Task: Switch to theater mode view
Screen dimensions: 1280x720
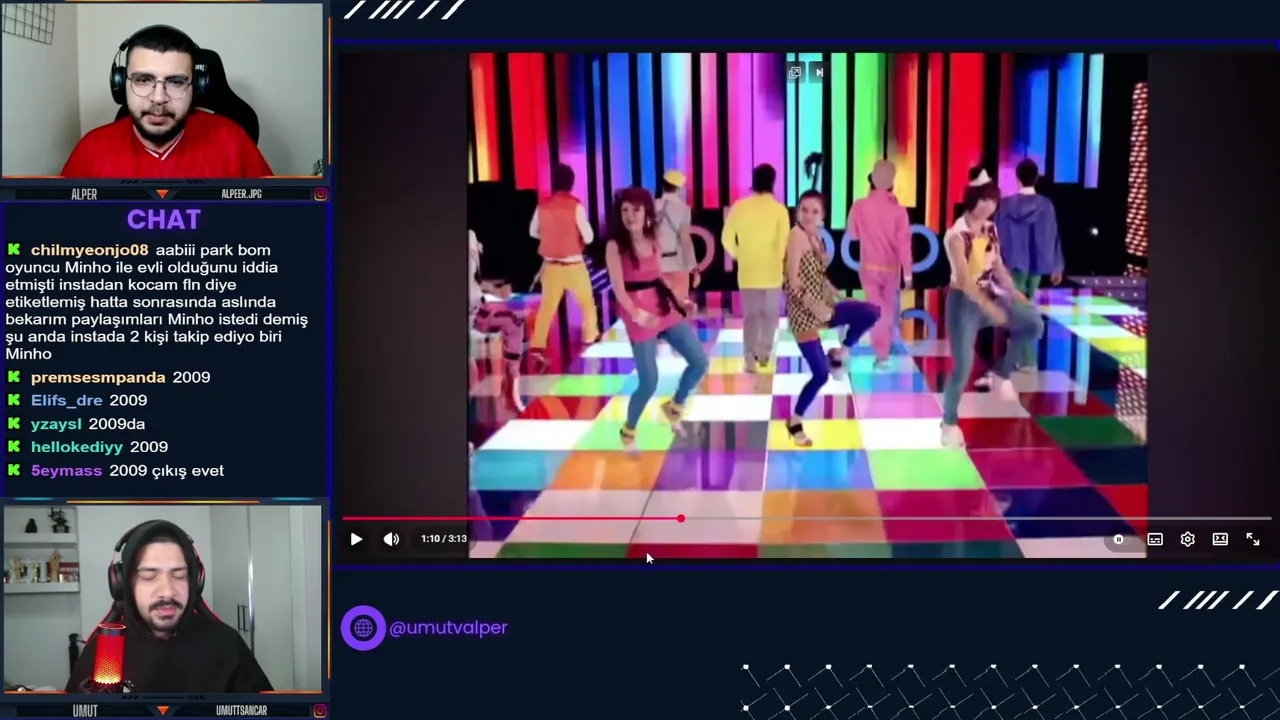Action: click(1220, 539)
